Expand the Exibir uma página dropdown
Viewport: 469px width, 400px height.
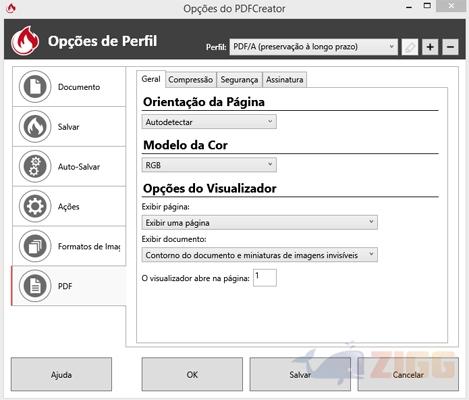point(260,223)
